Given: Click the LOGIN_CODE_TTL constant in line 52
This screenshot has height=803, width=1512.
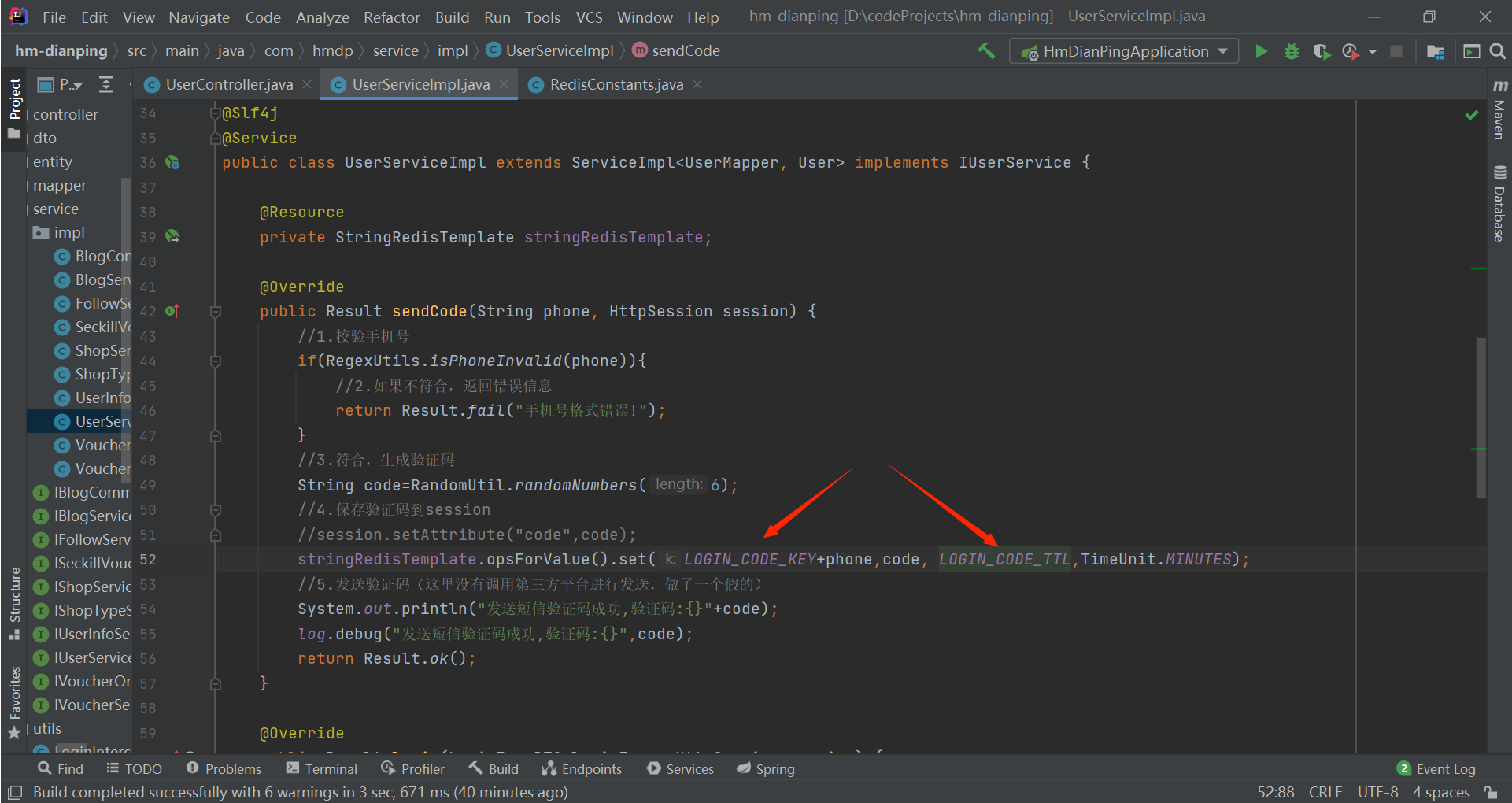Looking at the screenshot, I should click(x=1004, y=559).
